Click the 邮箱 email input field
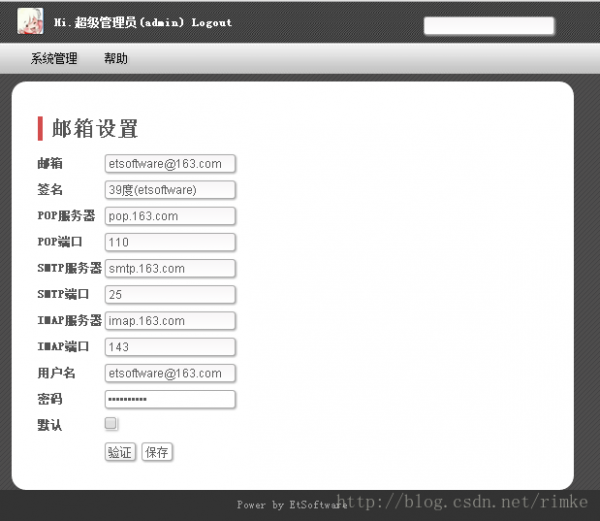Screen dimensions: 600x521 170,164
